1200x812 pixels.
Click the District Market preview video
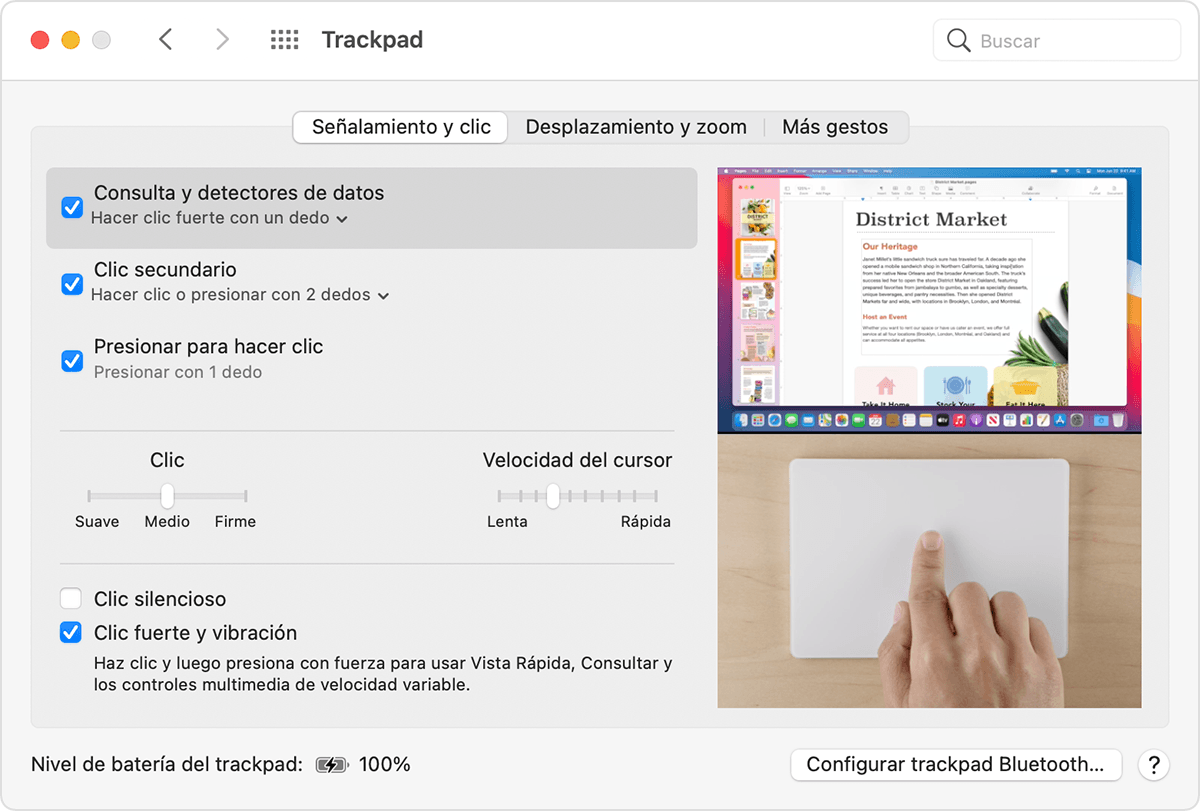click(929, 299)
